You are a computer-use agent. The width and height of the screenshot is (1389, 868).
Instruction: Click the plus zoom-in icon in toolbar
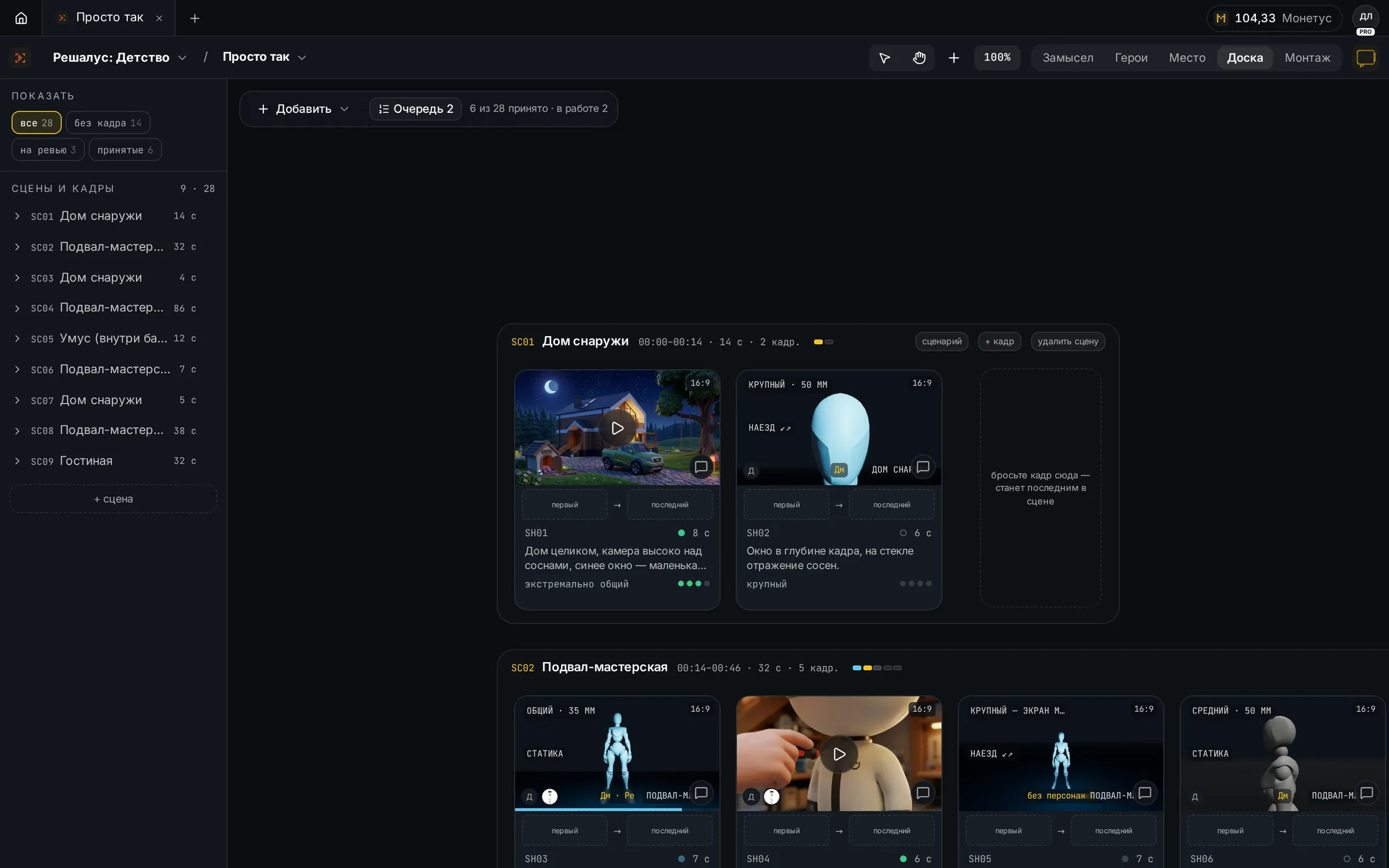tap(954, 58)
